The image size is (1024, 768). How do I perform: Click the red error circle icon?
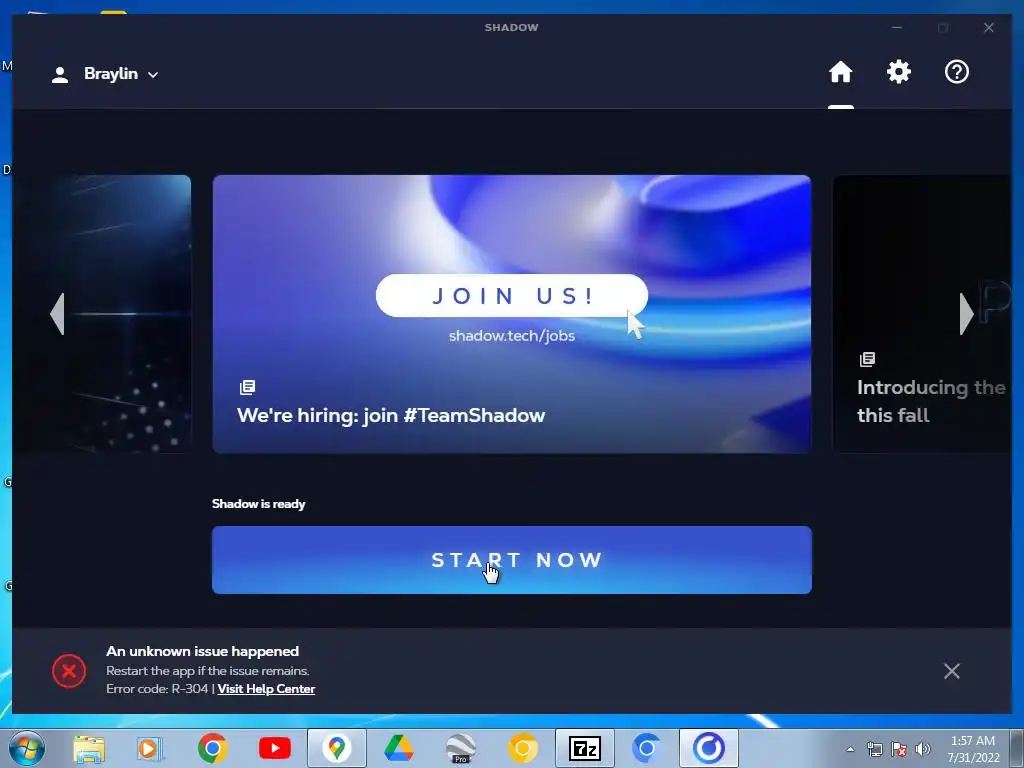pyautogui.click(x=69, y=671)
